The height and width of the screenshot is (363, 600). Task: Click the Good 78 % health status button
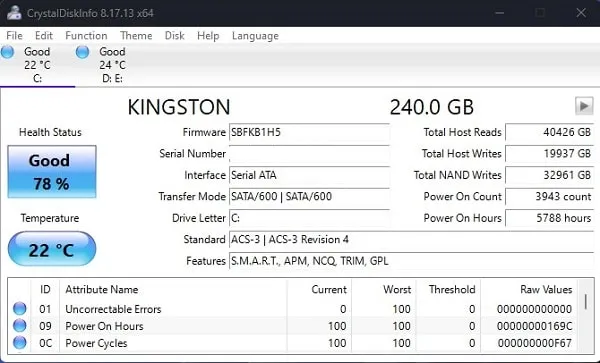click(x=52, y=172)
